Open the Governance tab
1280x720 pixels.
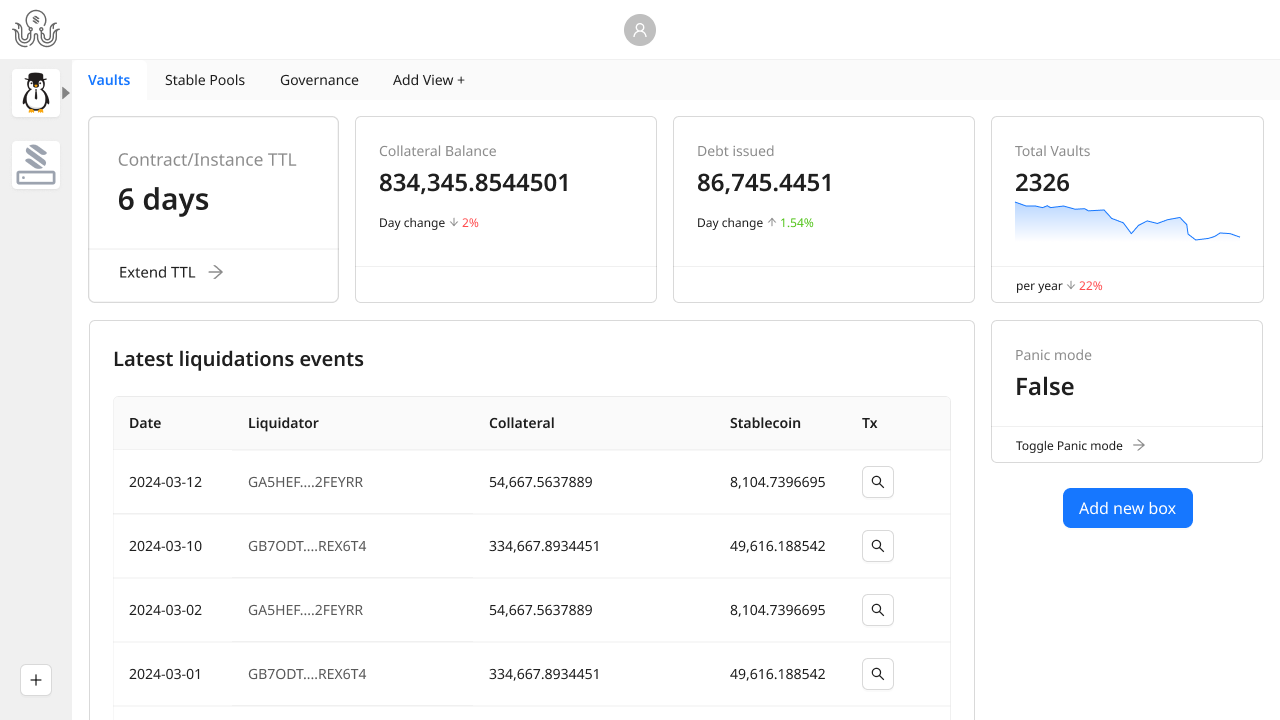click(319, 80)
